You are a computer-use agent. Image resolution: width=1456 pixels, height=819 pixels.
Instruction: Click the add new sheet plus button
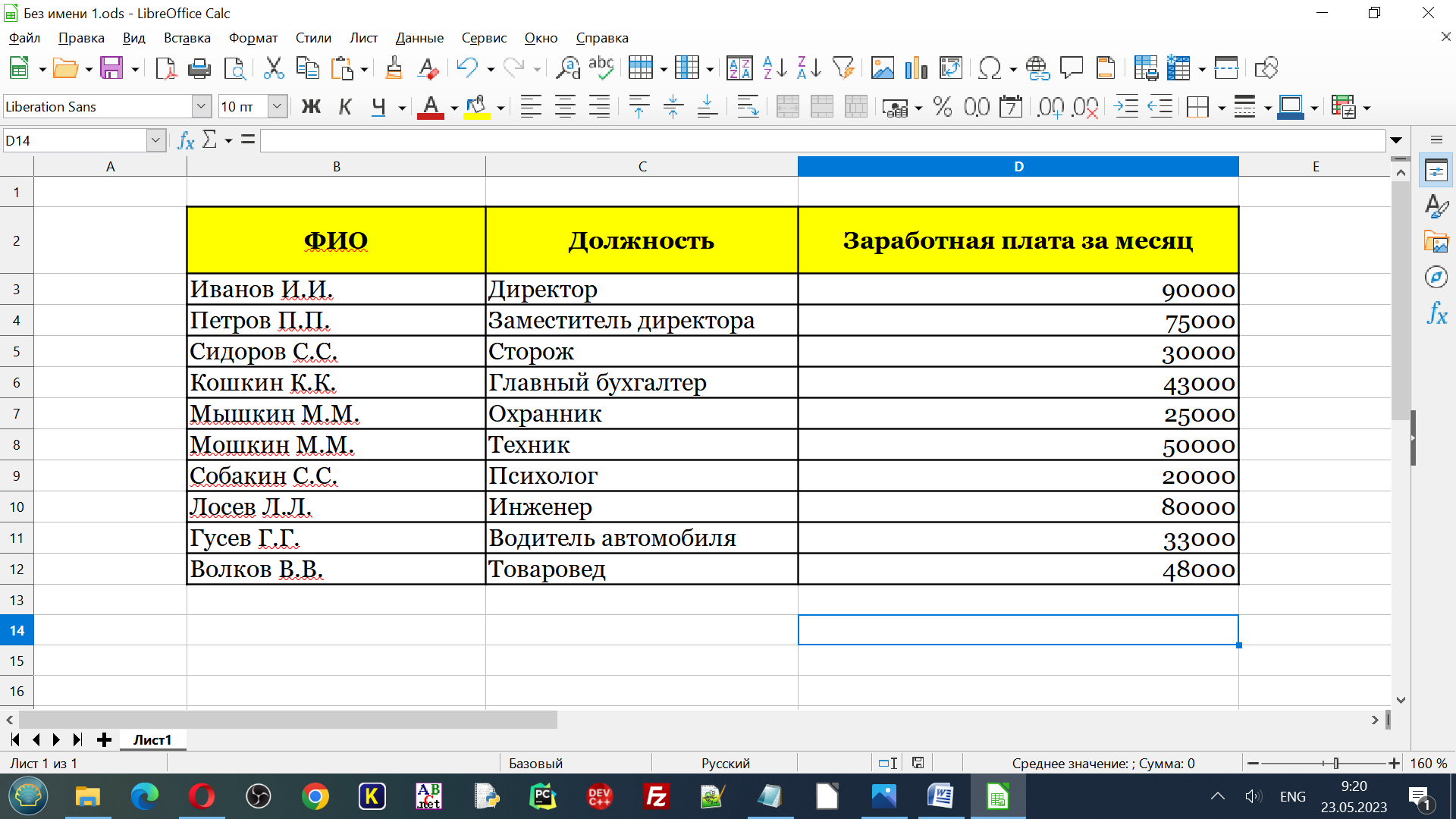point(105,740)
